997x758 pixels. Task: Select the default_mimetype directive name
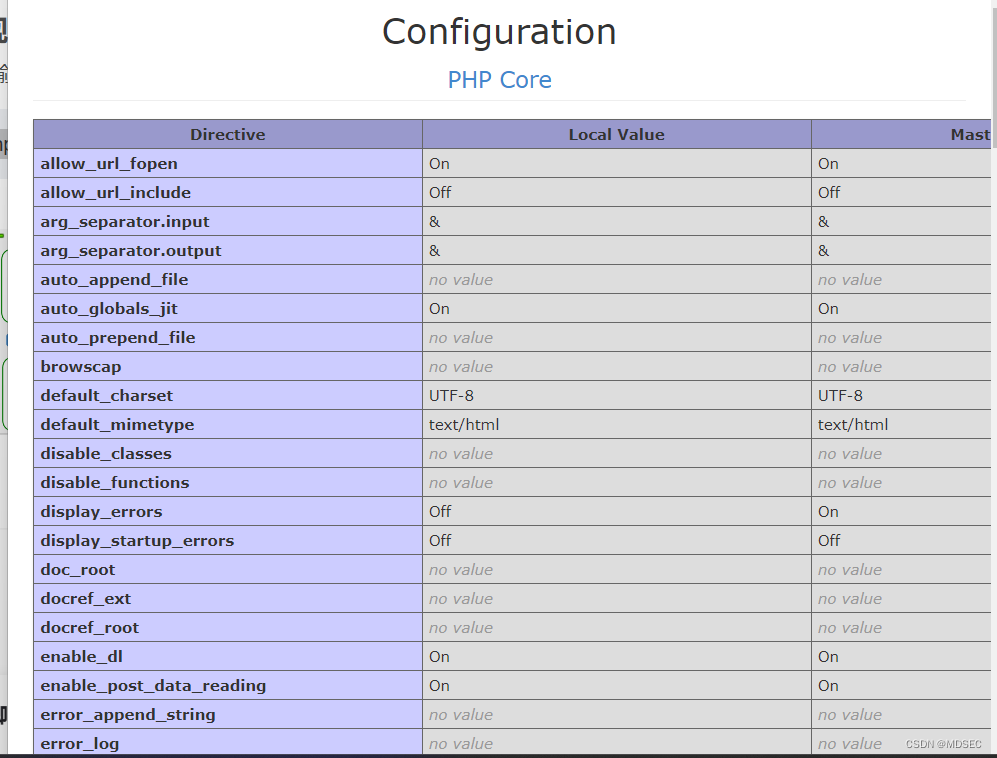[118, 425]
